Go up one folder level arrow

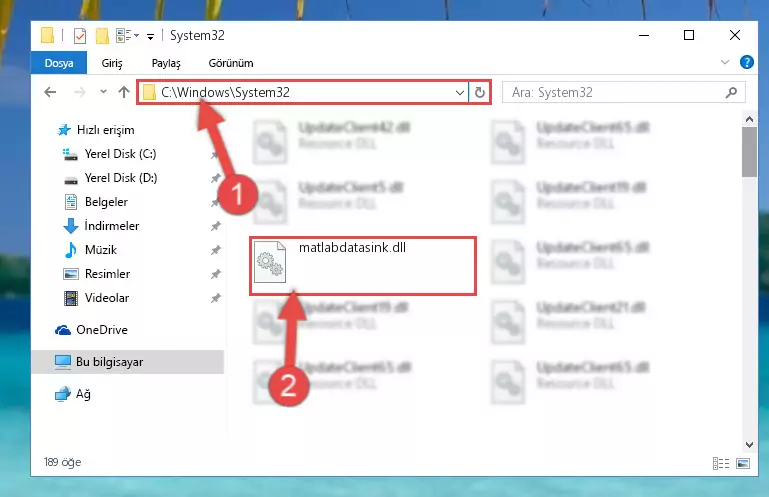click(x=124, y=92)
